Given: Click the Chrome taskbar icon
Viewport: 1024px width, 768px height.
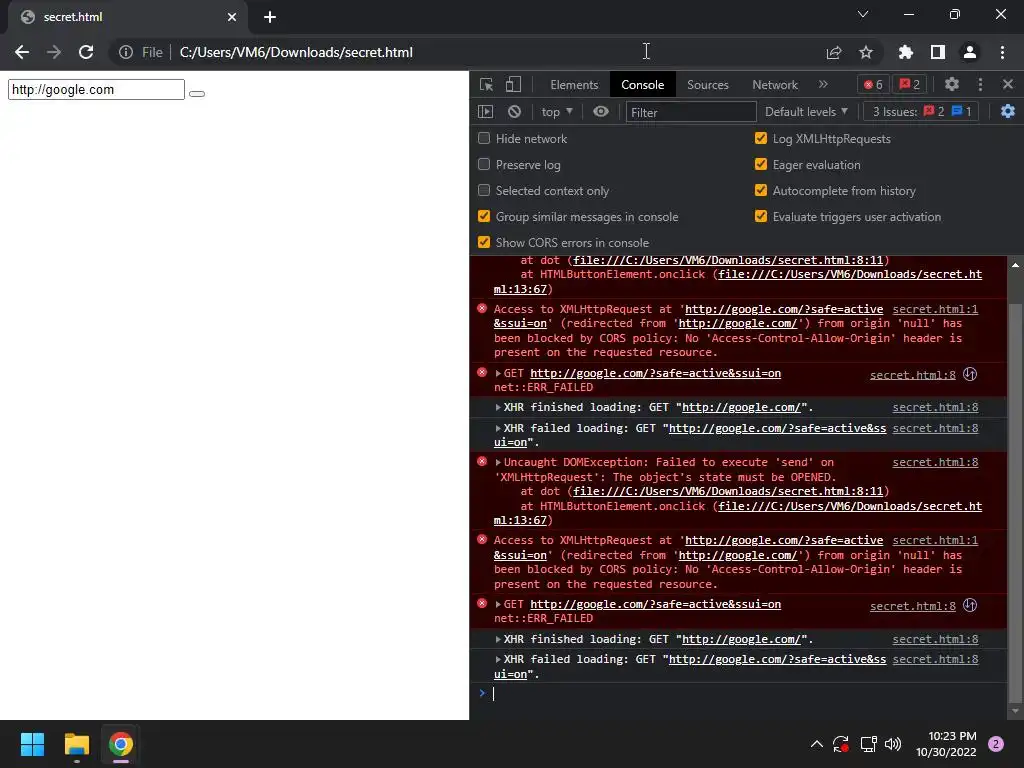Looking at the screenshot, I should [x=121, y=744].
